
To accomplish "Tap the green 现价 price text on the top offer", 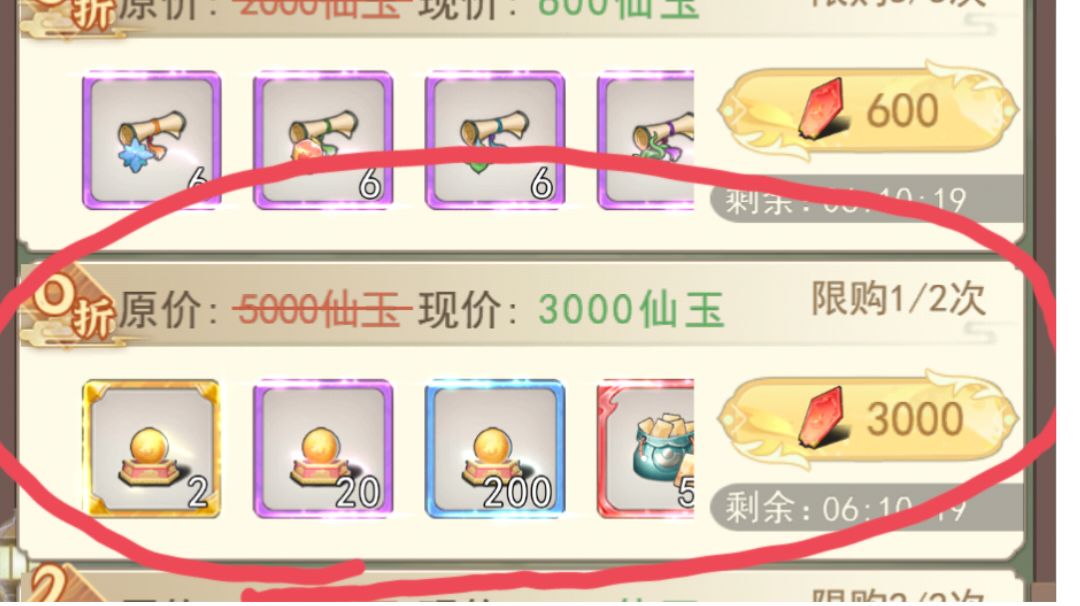I will click(618, 8).
